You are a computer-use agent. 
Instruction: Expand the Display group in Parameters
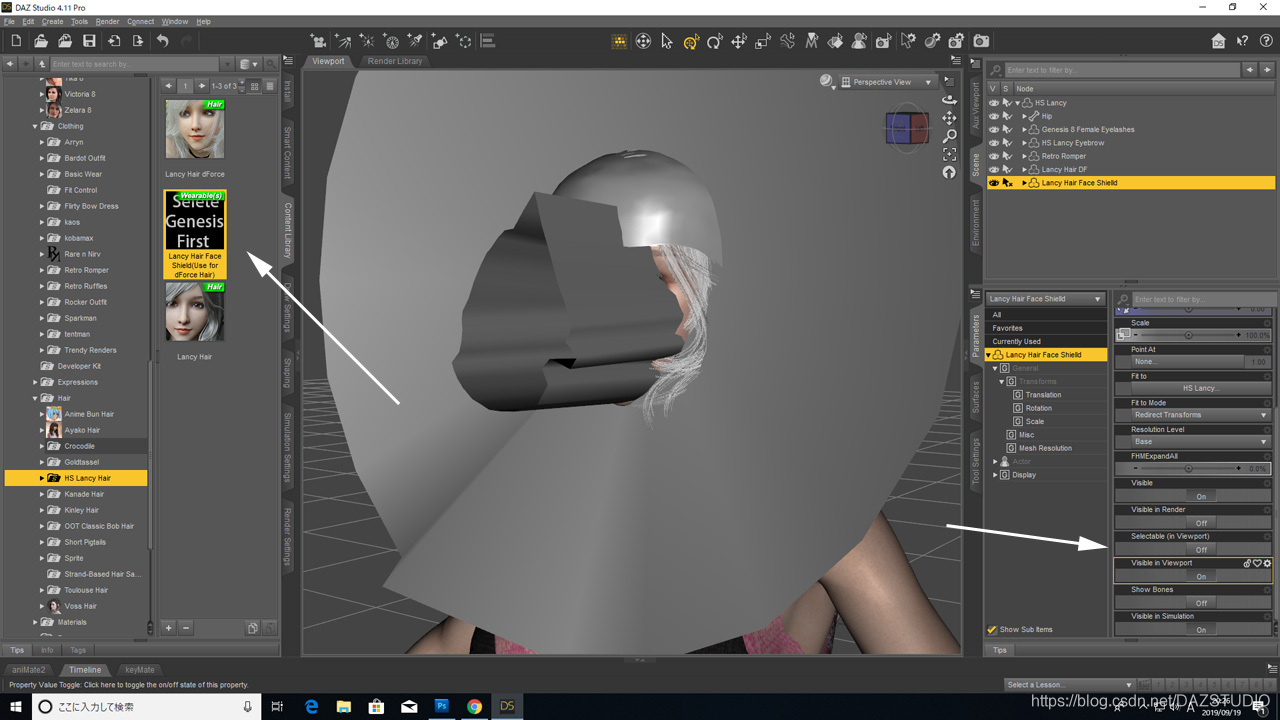pyautogui.click(x=995, y=475)
